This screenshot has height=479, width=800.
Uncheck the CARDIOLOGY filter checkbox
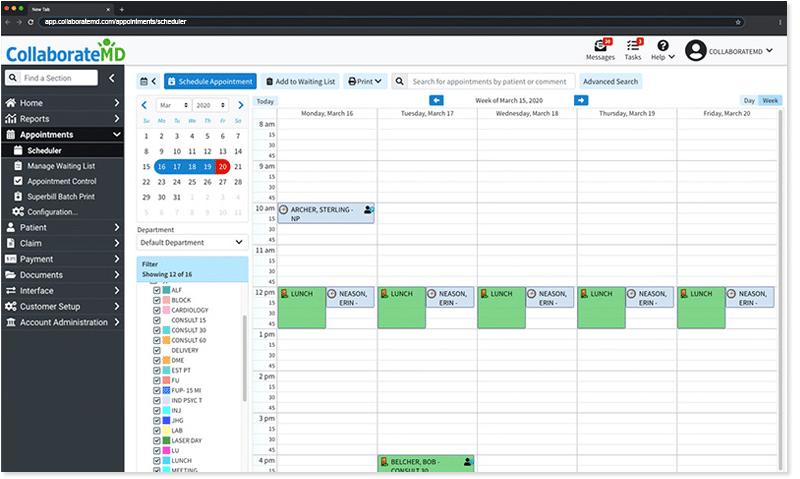pos(156,311)
